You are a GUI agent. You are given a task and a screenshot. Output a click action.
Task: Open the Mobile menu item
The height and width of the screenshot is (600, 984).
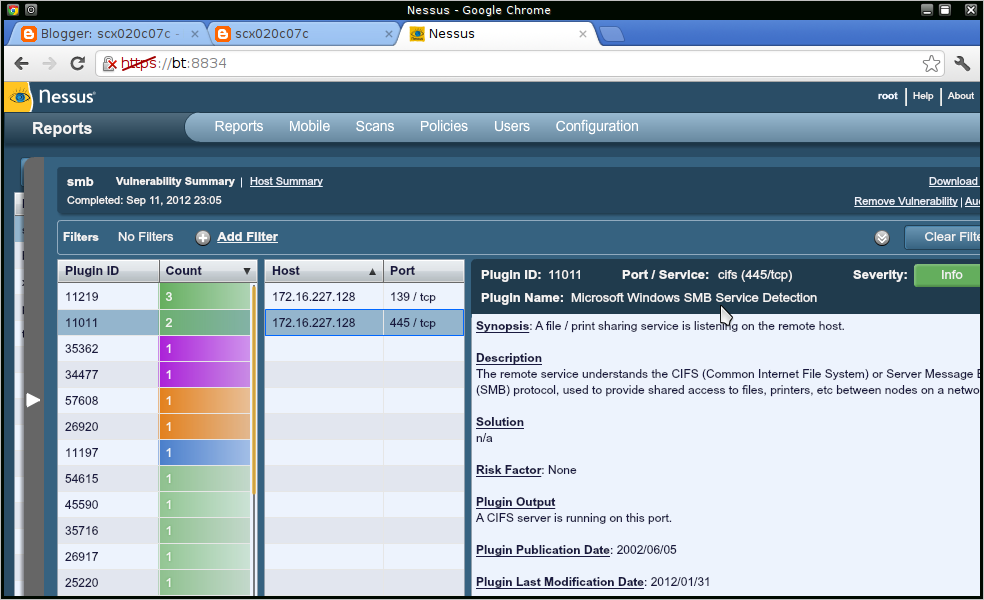309,126
